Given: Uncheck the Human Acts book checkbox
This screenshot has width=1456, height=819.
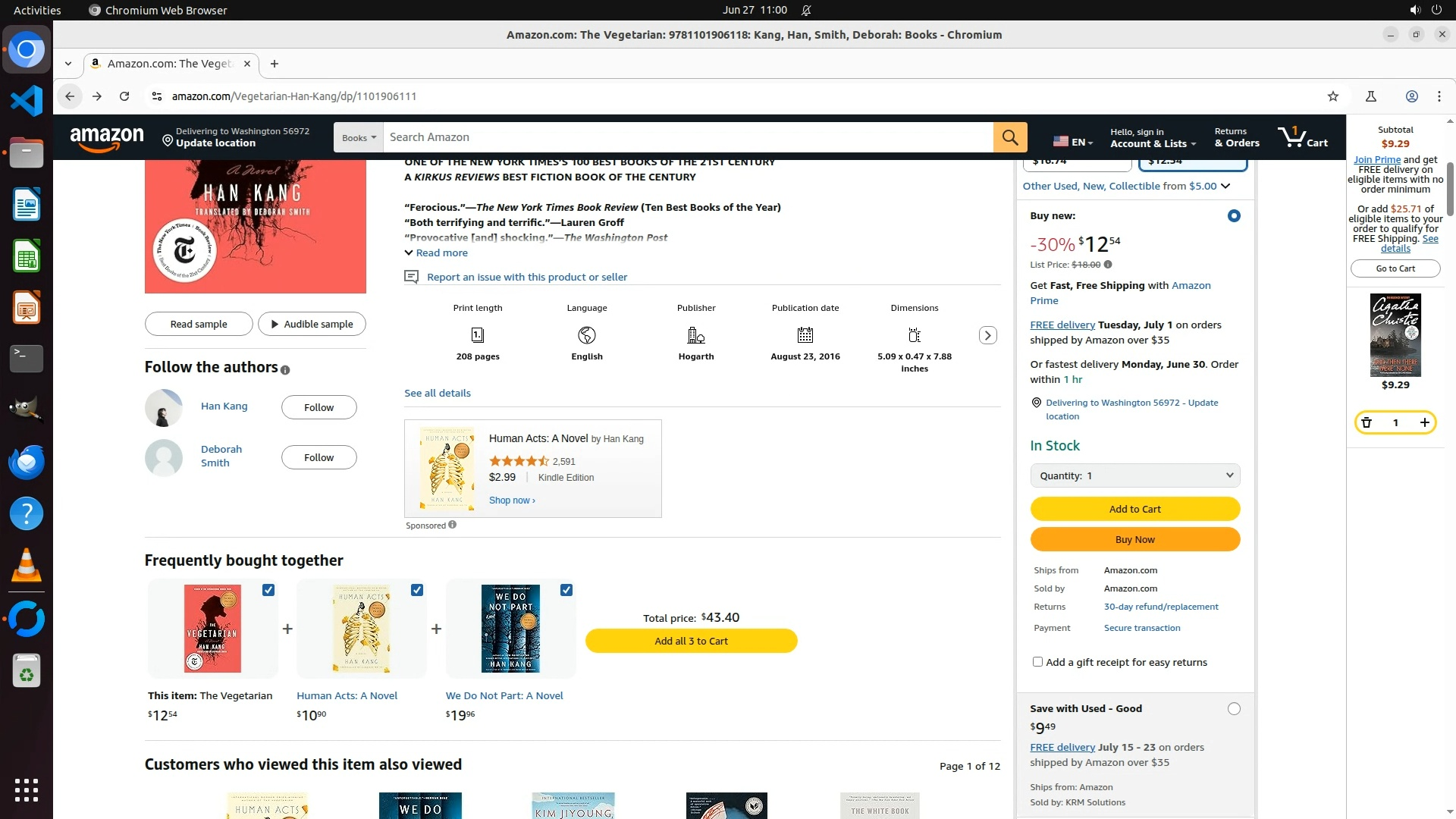Looking at the screenshot, I should point(417,590).
